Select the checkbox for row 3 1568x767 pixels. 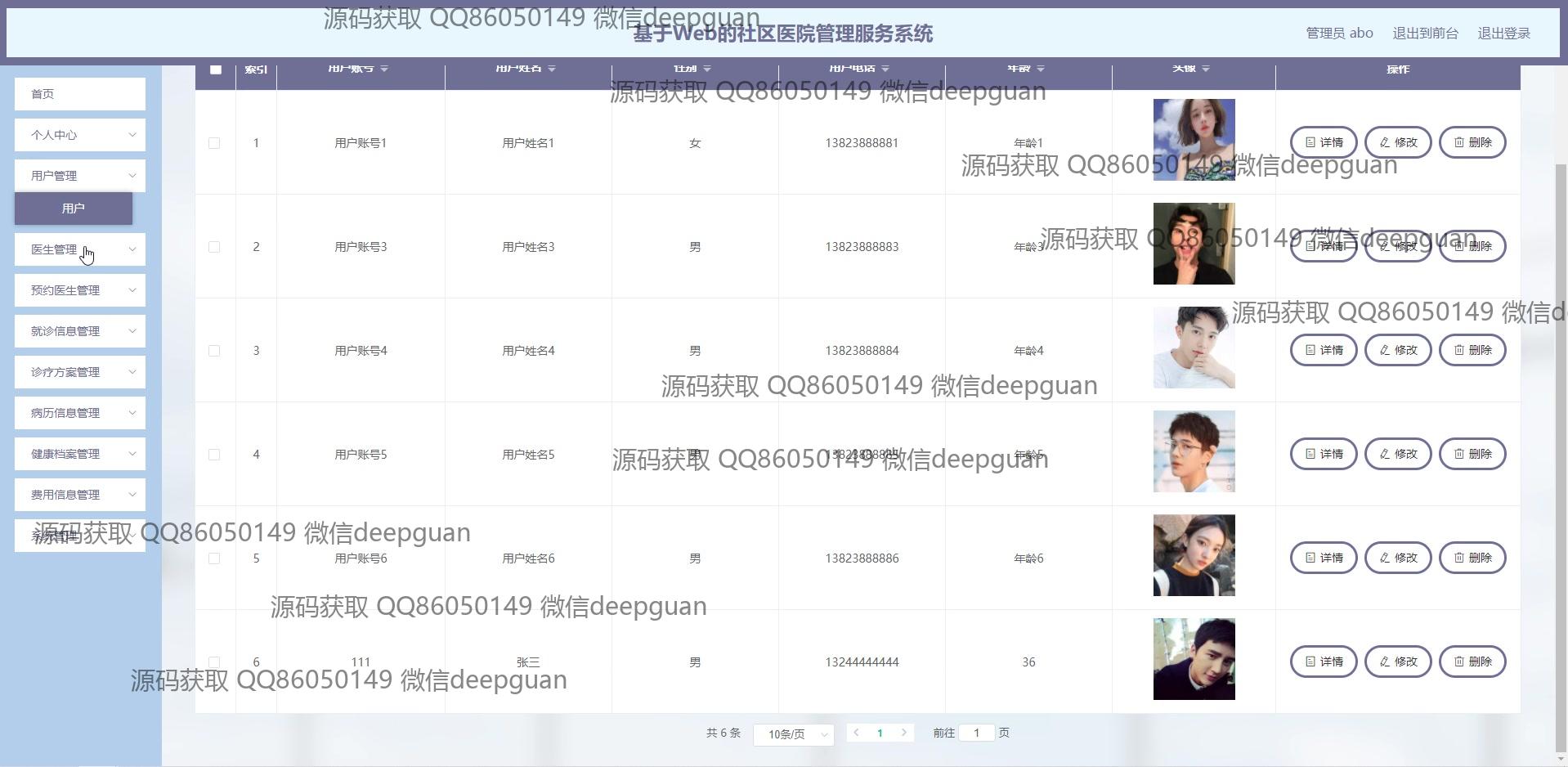214,351
